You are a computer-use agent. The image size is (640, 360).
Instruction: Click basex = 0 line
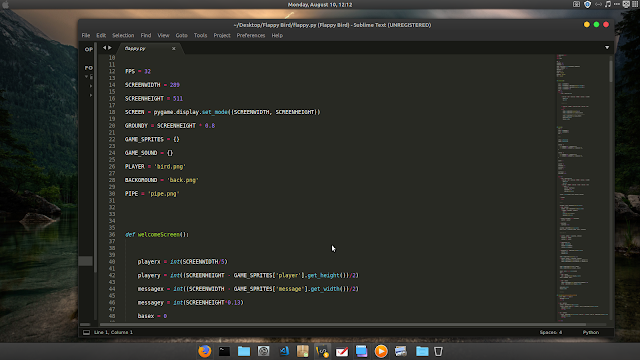(152, 316)
